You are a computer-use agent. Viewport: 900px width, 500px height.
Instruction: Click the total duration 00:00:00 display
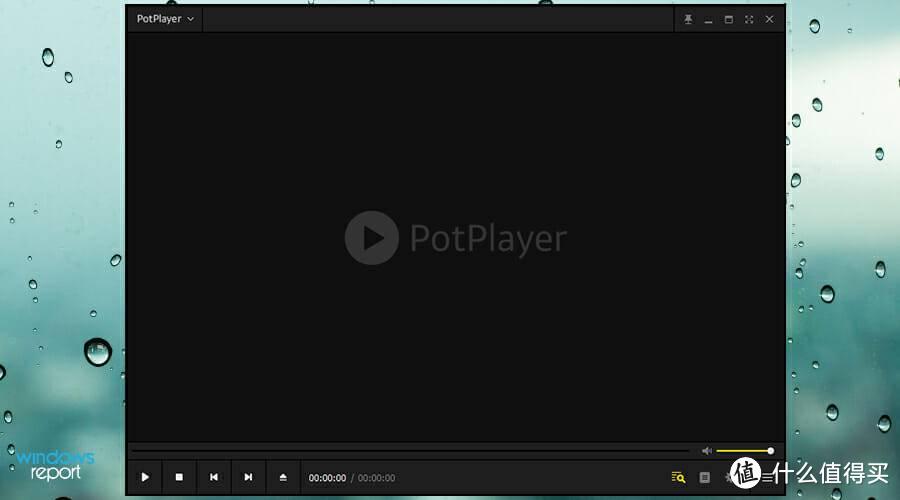[377, 478]
